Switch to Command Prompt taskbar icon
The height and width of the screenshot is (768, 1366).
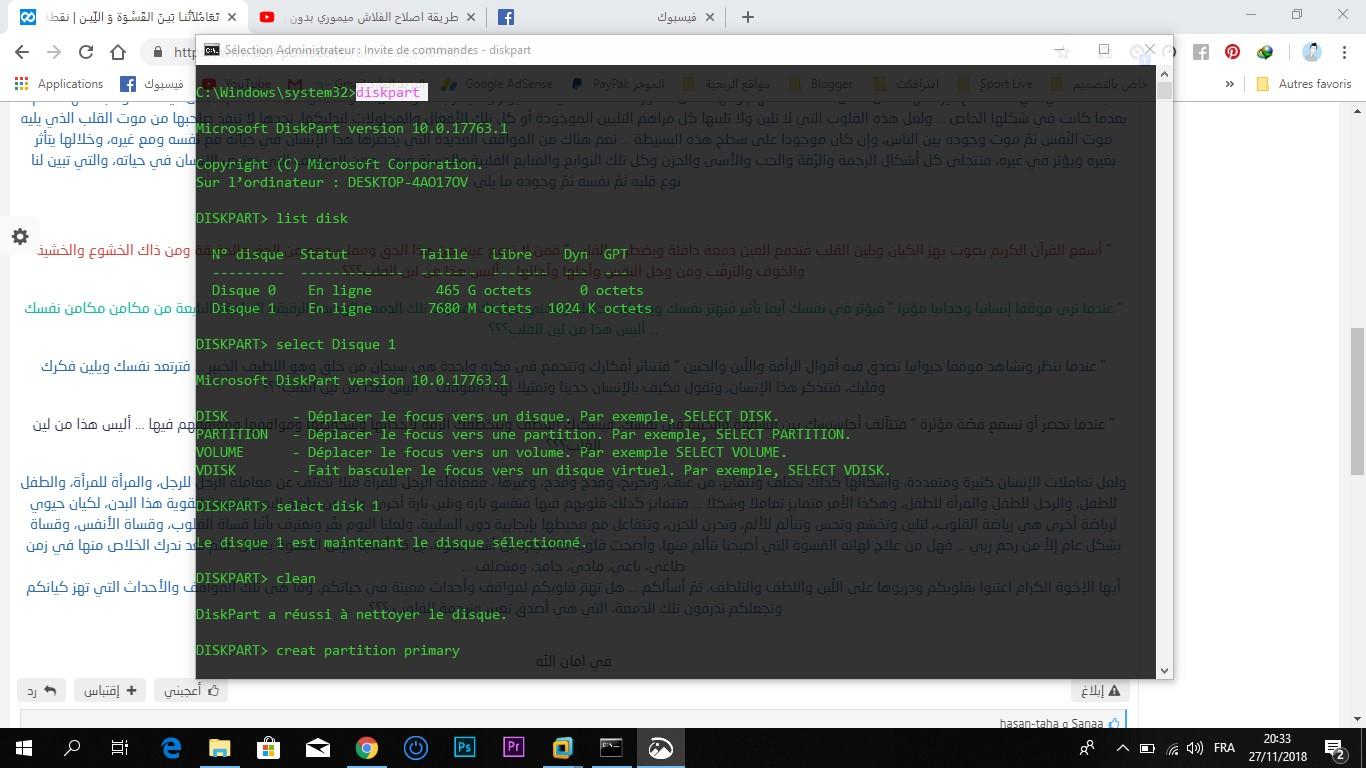(612, 747)
